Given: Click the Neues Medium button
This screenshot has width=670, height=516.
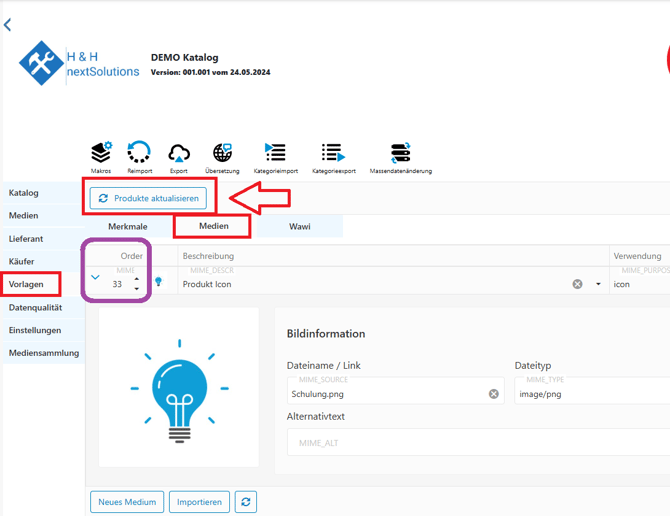Looking at the screenshot, I should pos(127,502).
